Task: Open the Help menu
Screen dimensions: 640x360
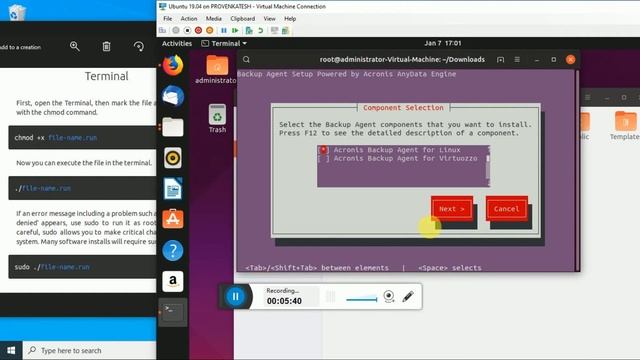Action: (x=290, y=19)
